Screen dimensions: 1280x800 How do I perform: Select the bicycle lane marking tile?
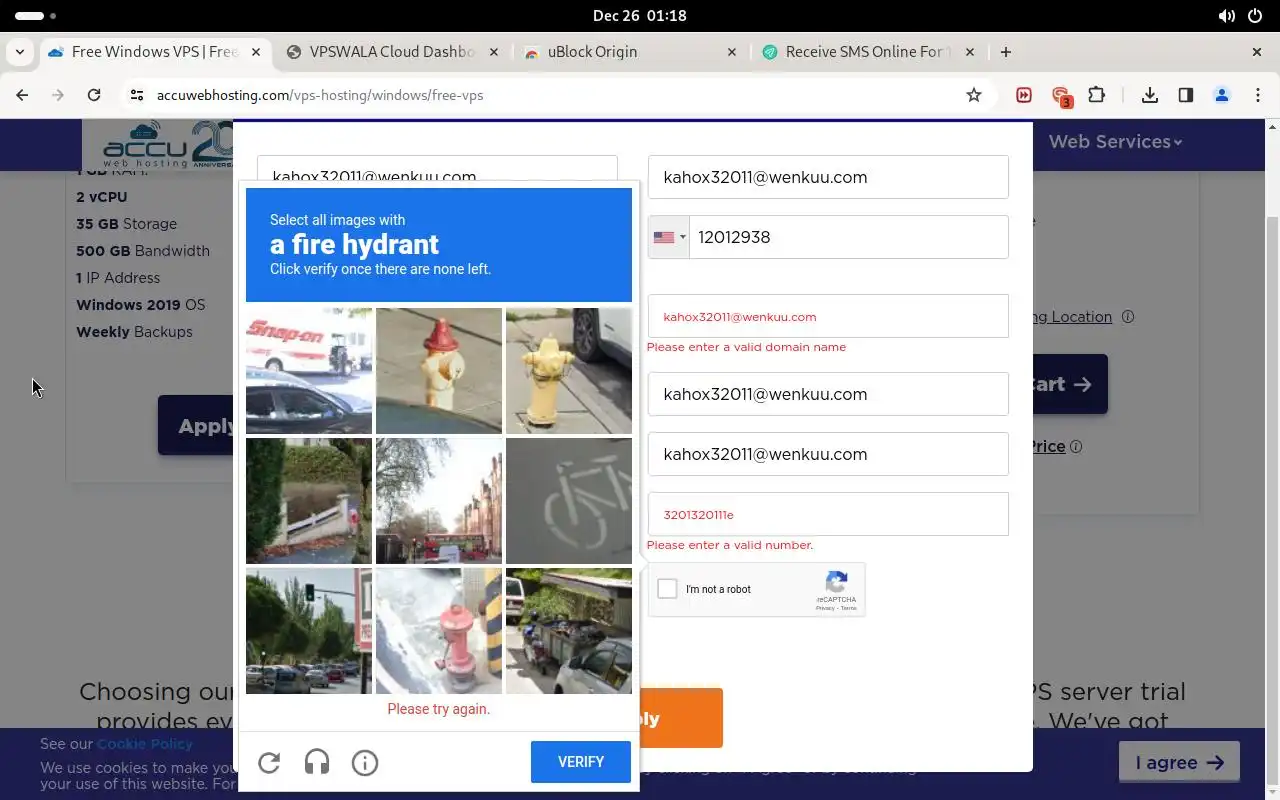[569, 501]
